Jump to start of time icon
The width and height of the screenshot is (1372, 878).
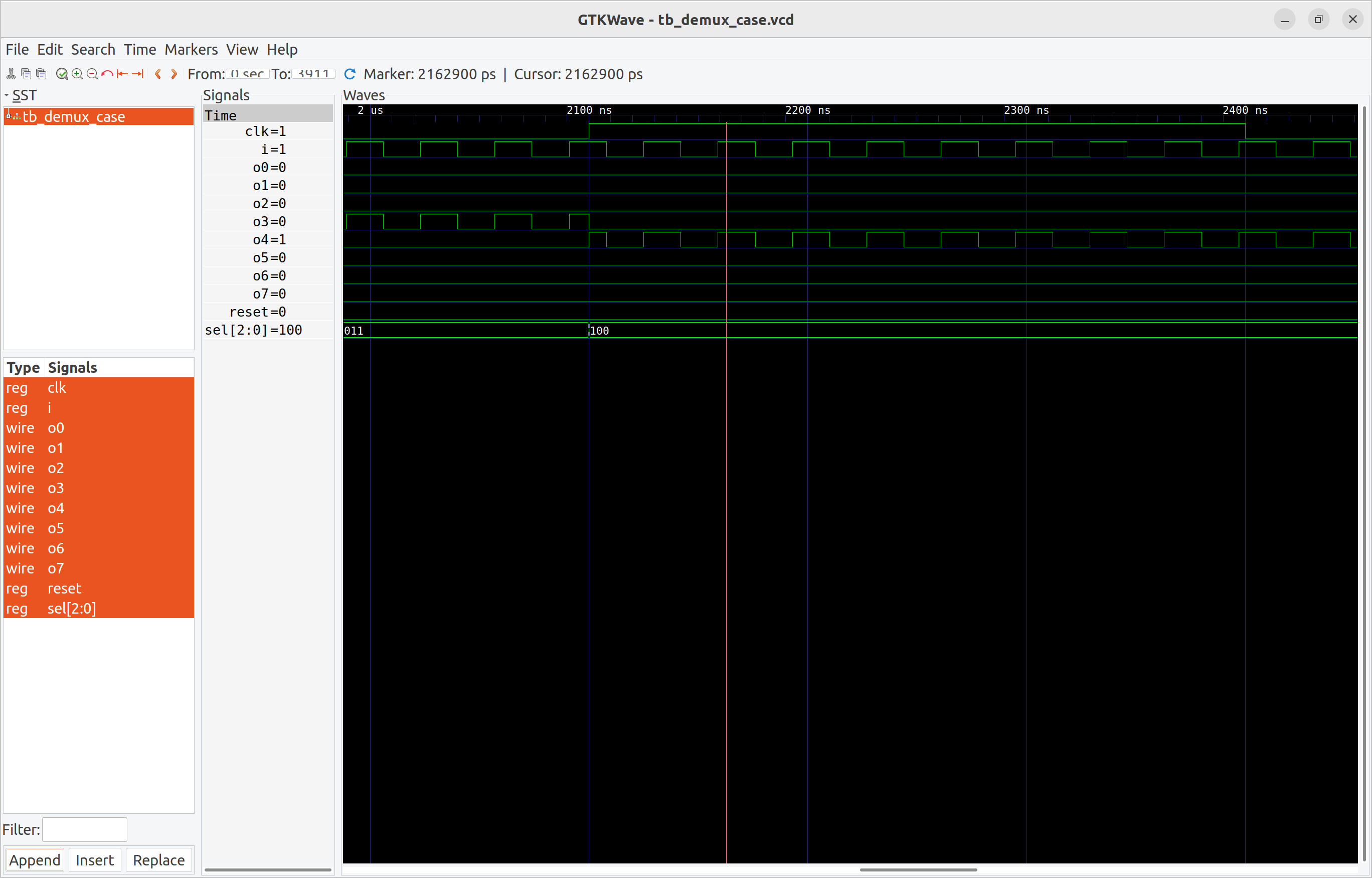click(x=122, y=74)
